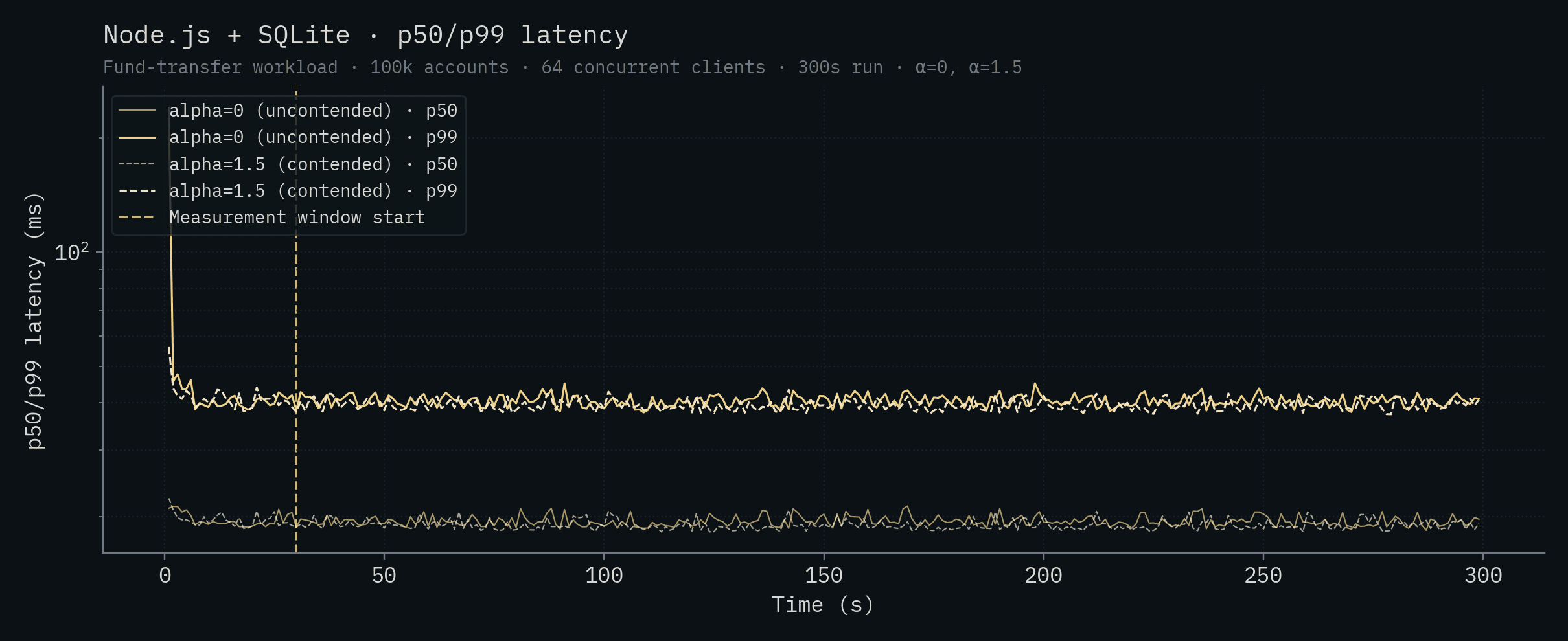
Task: Click the subtitle starting 'Fund-transfer workload'
Action: click(x=562, y=67)
